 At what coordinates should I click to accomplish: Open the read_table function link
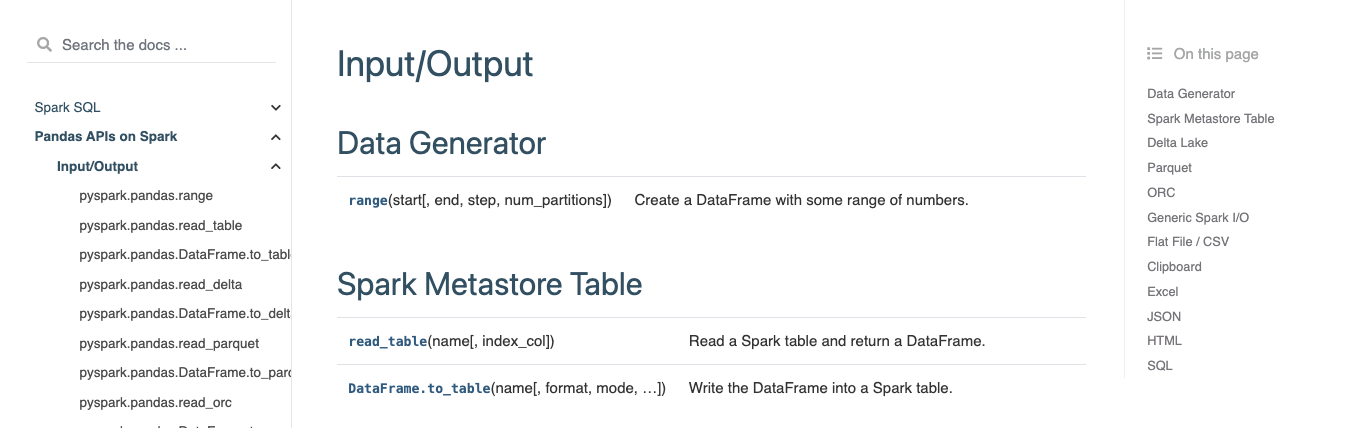388,341
